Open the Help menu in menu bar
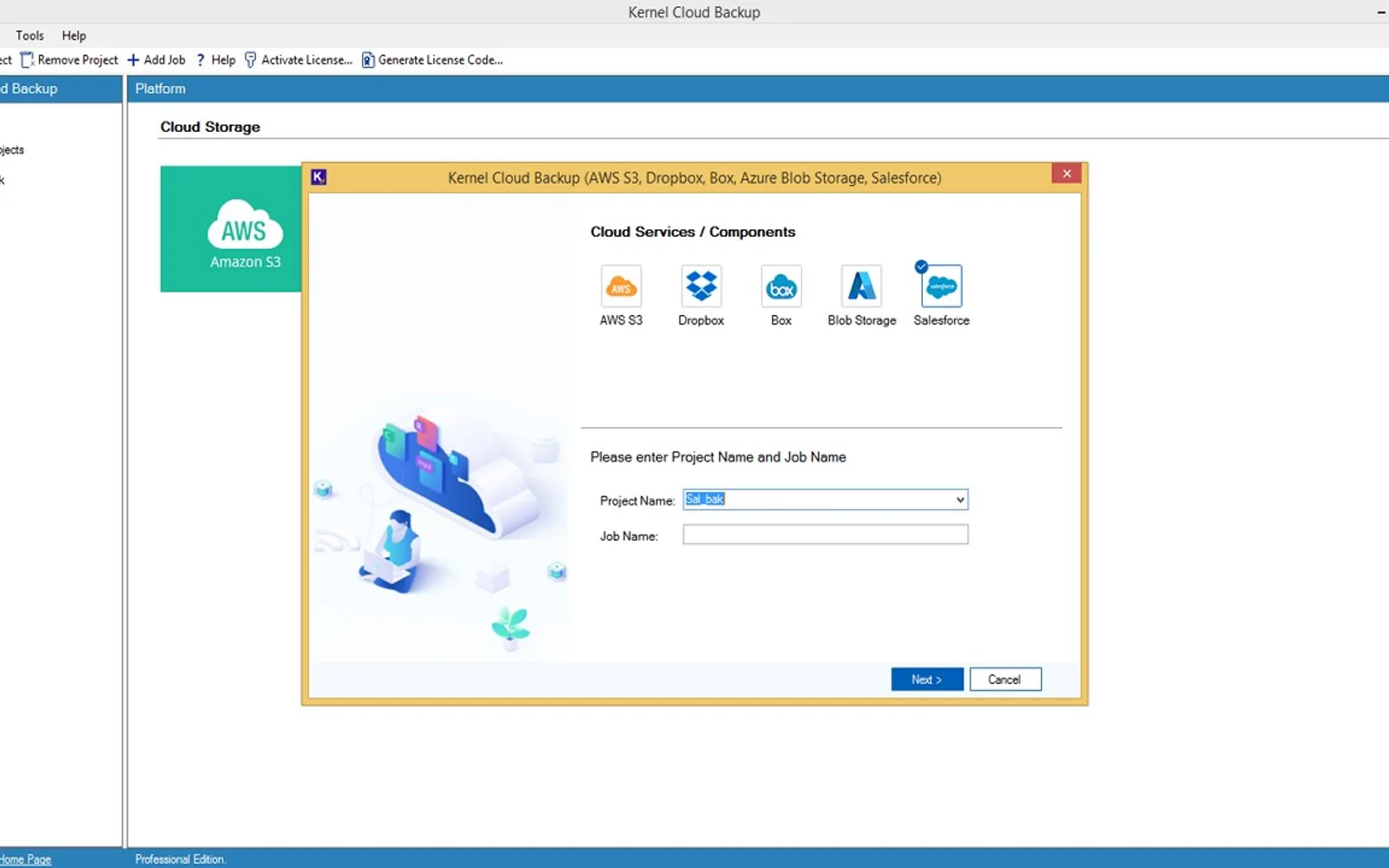 pyautogui.click(x=74, y=36)
